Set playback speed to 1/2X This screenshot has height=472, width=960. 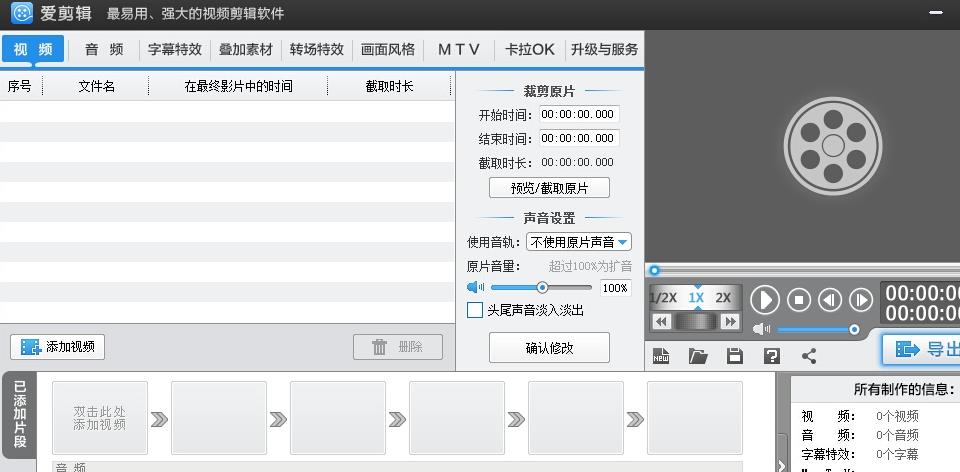tap(663, 298)
